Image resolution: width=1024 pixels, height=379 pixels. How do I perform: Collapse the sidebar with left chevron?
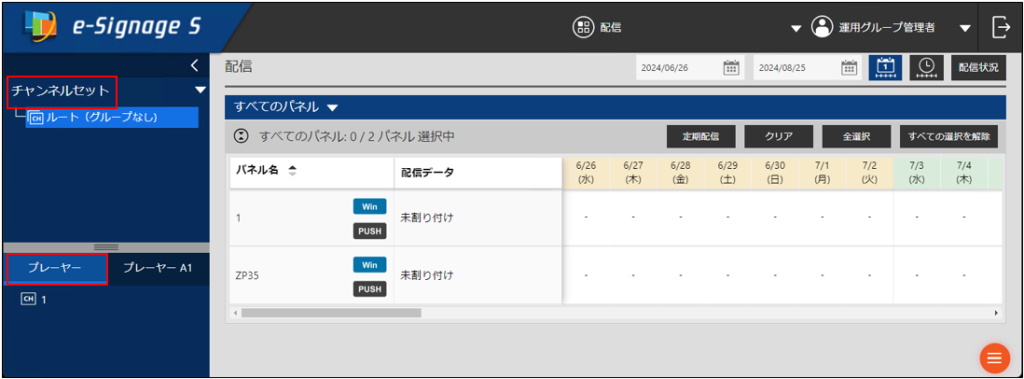click(194, 65)
